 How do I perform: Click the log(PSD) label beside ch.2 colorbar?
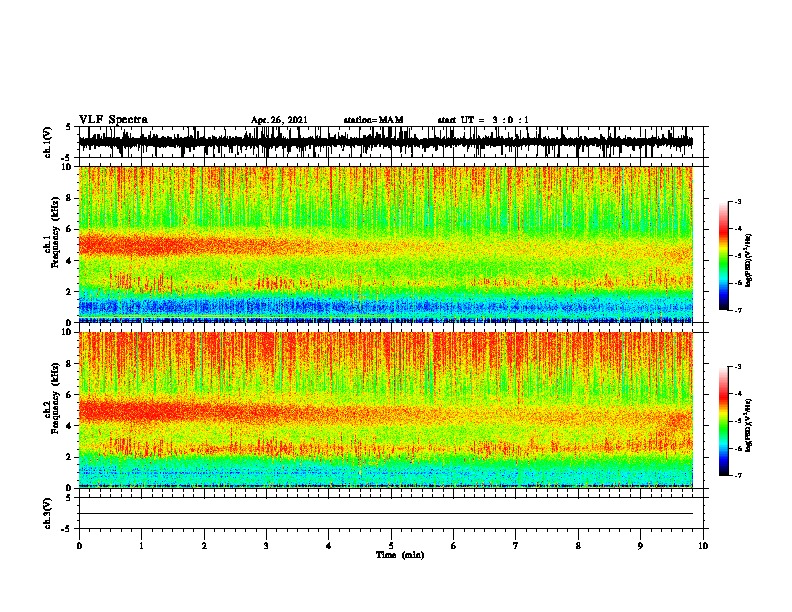748,425
